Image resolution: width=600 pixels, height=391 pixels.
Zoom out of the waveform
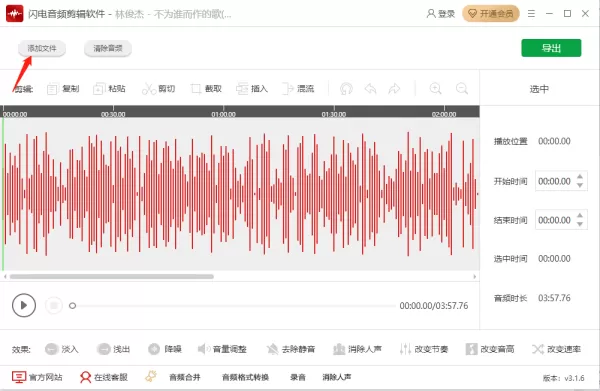[462, 89]
